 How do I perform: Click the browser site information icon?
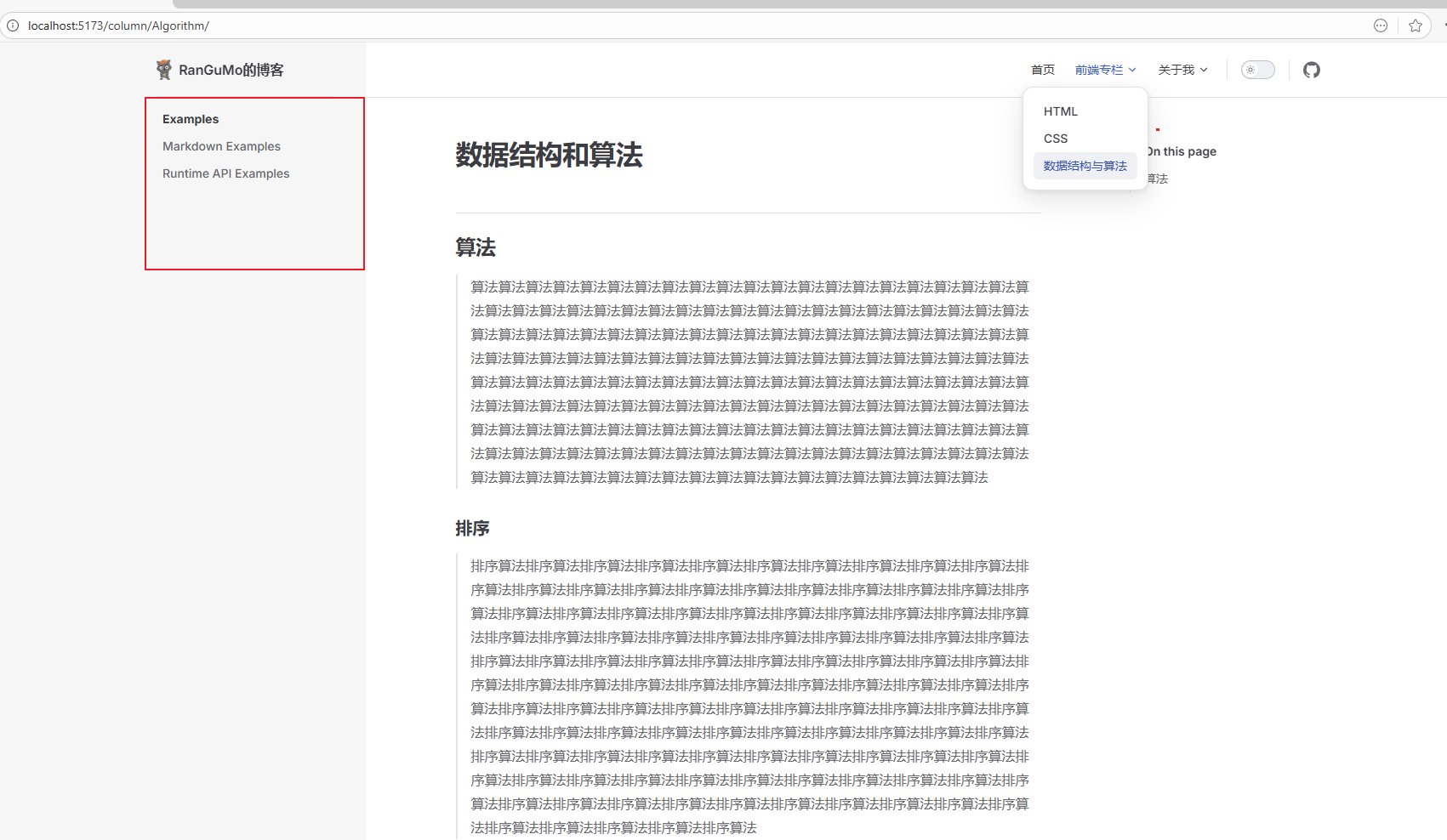[x=13, y=26]
